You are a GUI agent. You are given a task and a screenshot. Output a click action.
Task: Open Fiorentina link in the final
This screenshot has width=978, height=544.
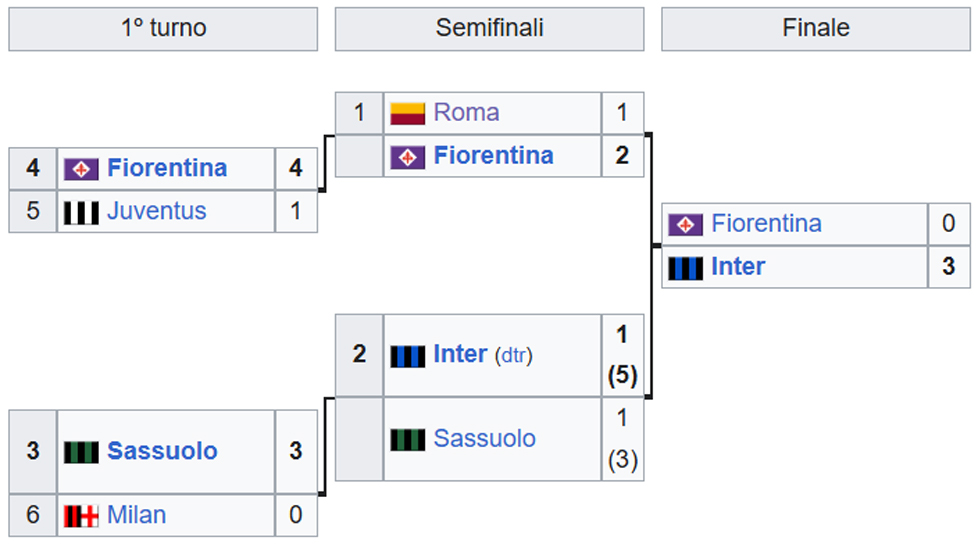(x=767, y=223)
